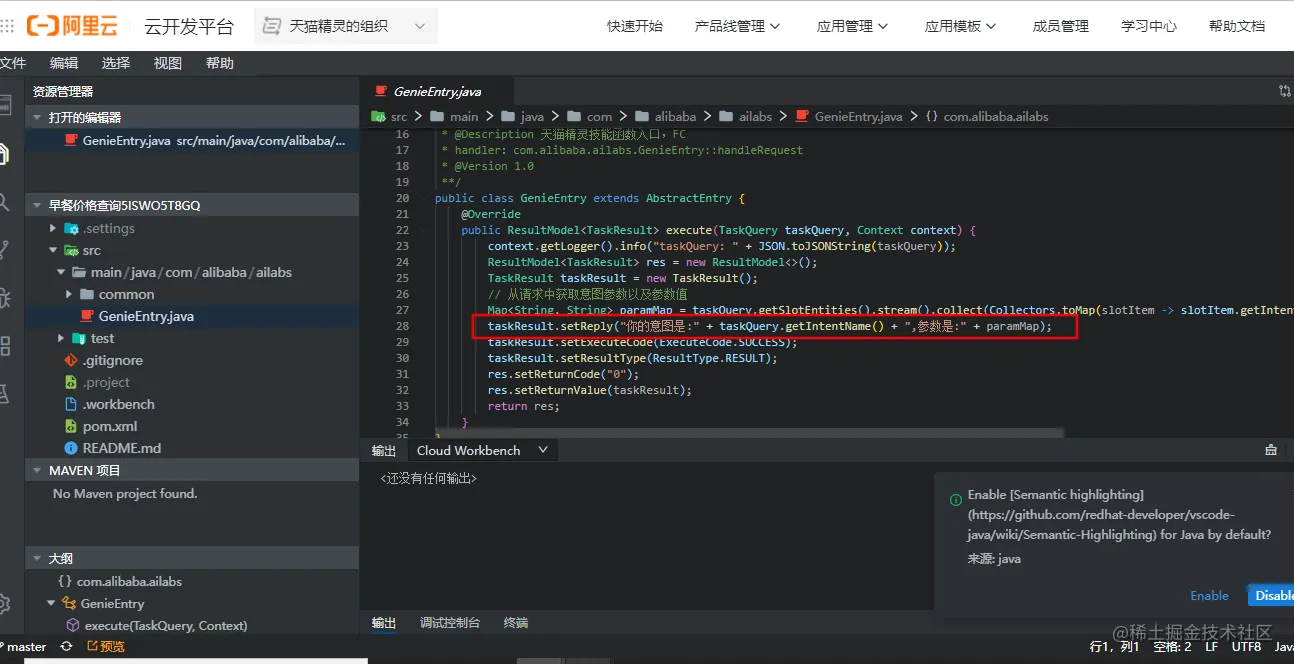Go to 快速开始 page

(635, 27)
